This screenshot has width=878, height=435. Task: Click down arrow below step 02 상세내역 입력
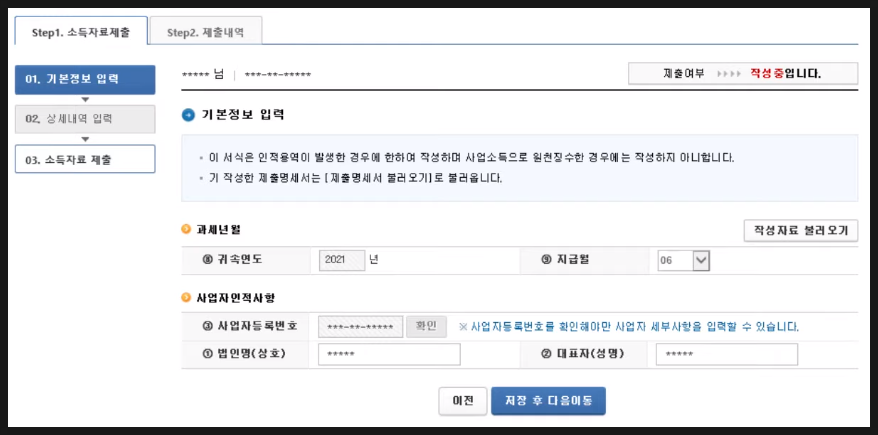point(85,139)
